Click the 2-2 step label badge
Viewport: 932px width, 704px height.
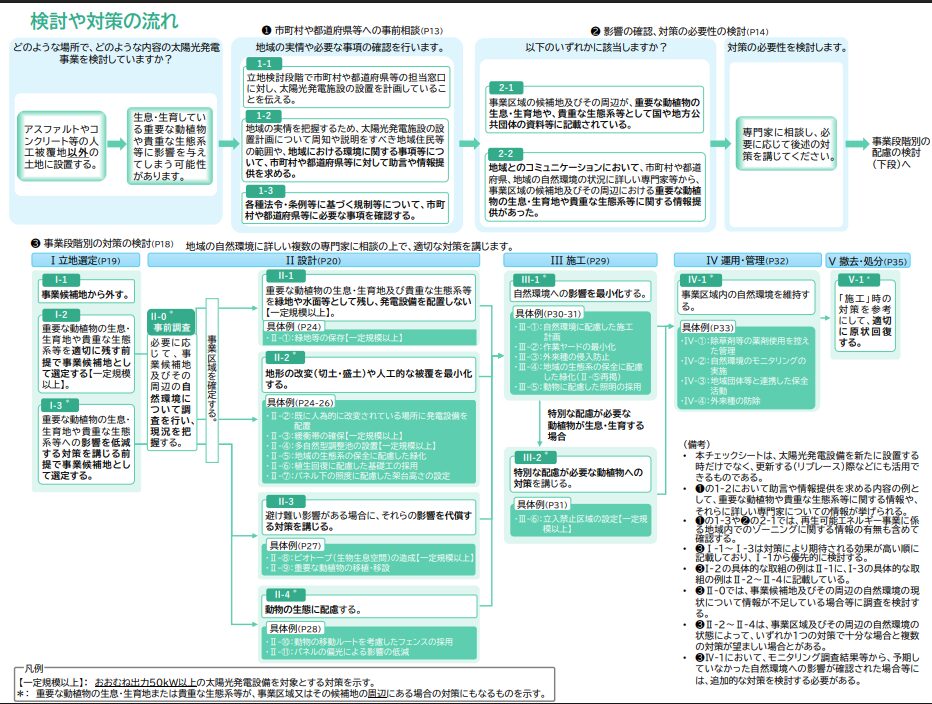[x=505, y=153]
